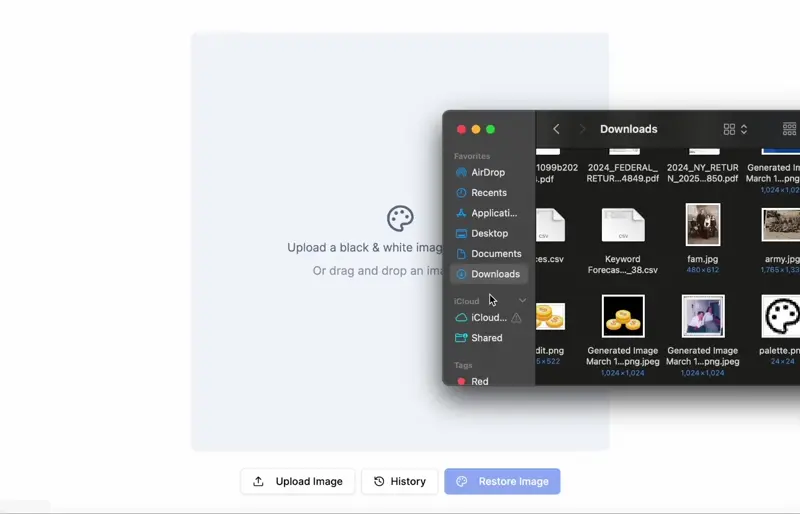This screenshot has height=514, width=800.
Task: Open Recents in Finder sidebar
Action: [x=488, y=192]
